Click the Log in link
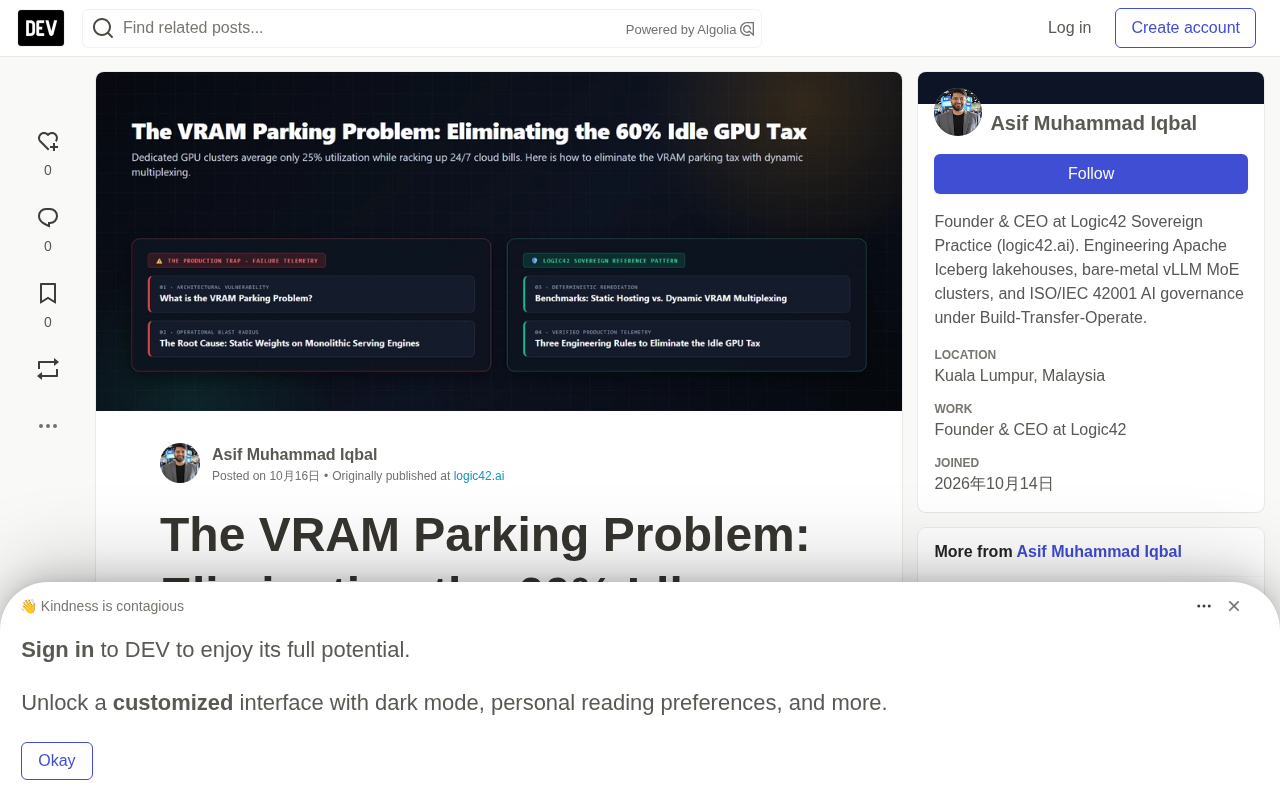 pyautogui.click(x=1069, y=28)
